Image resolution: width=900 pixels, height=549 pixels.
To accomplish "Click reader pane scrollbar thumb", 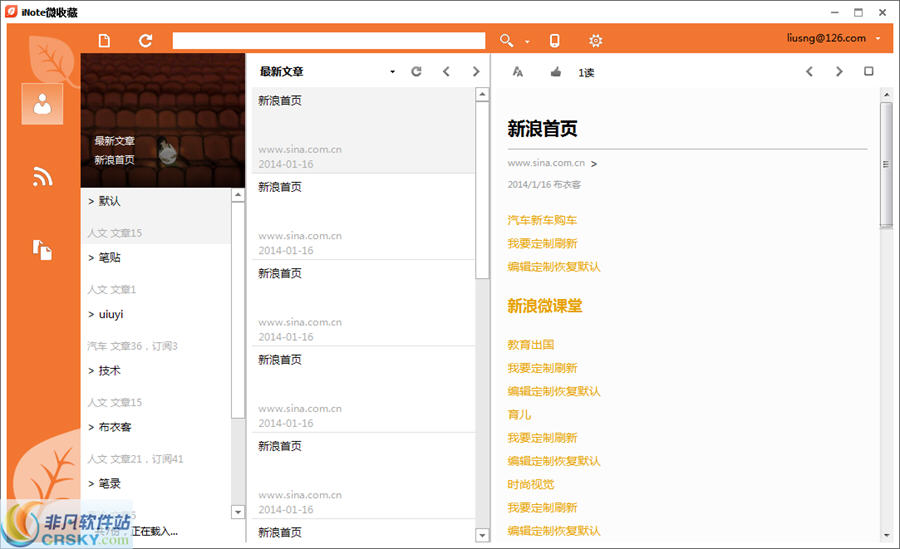I will click(886, 165).
